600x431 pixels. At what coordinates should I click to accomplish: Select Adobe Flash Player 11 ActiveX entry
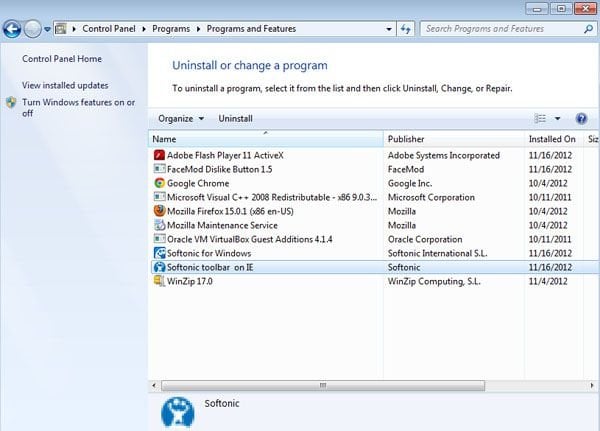coord(225,155)
